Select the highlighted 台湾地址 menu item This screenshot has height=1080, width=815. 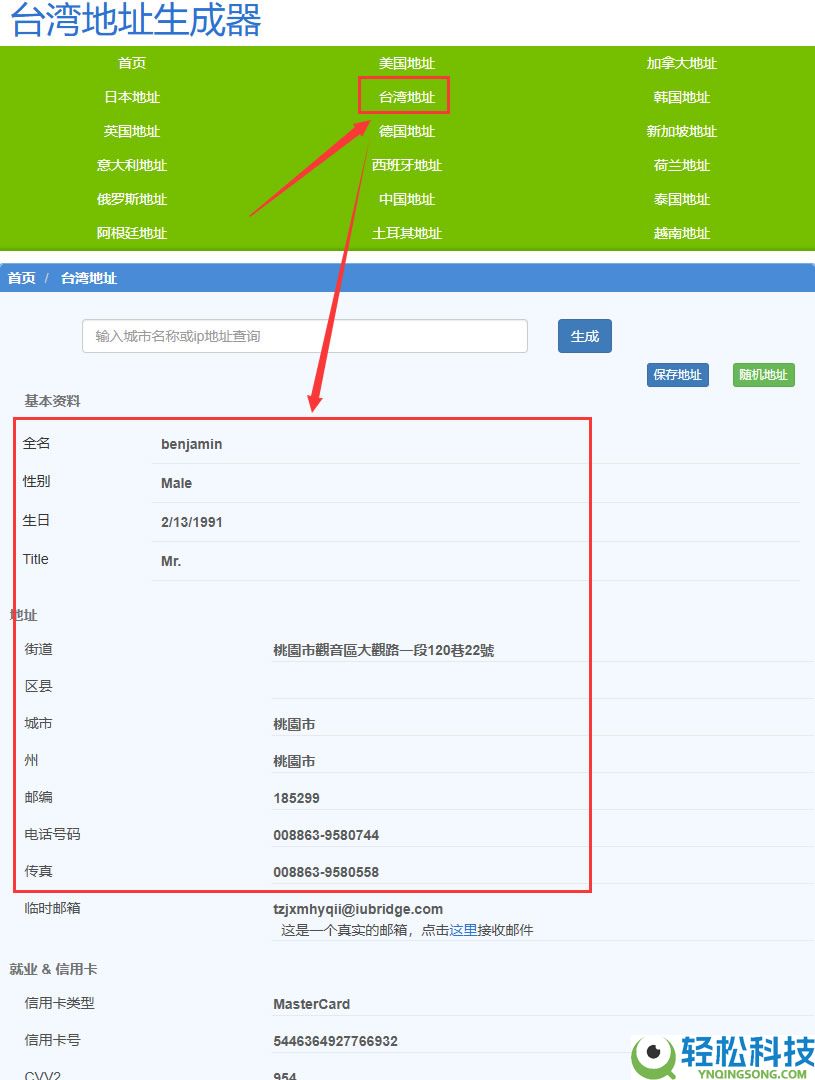404,97
